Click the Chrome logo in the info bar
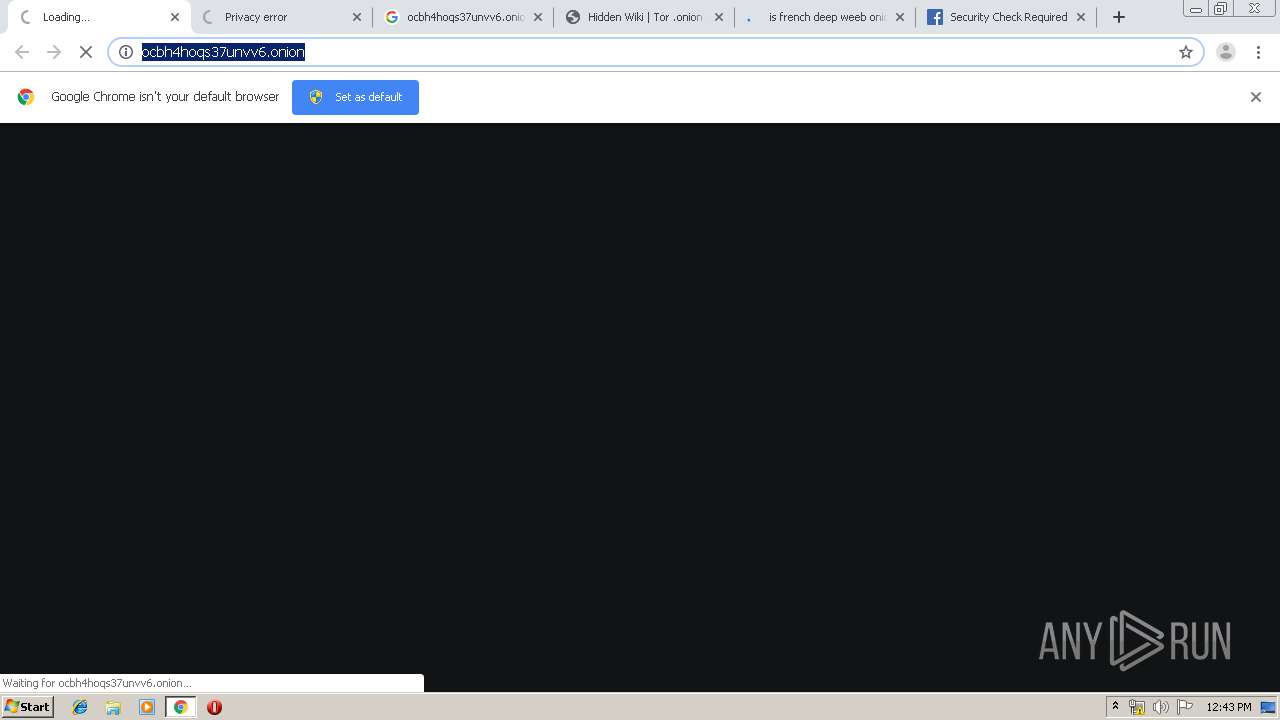The width and height of the screenshot is (1280, 720). click(x=26, y=97)
